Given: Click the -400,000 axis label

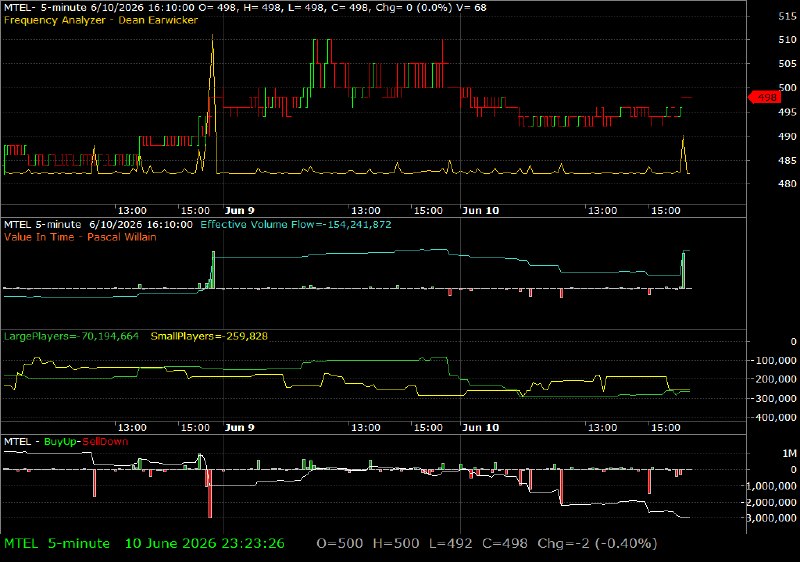Looking at the screenshot, I should (774, 417).
